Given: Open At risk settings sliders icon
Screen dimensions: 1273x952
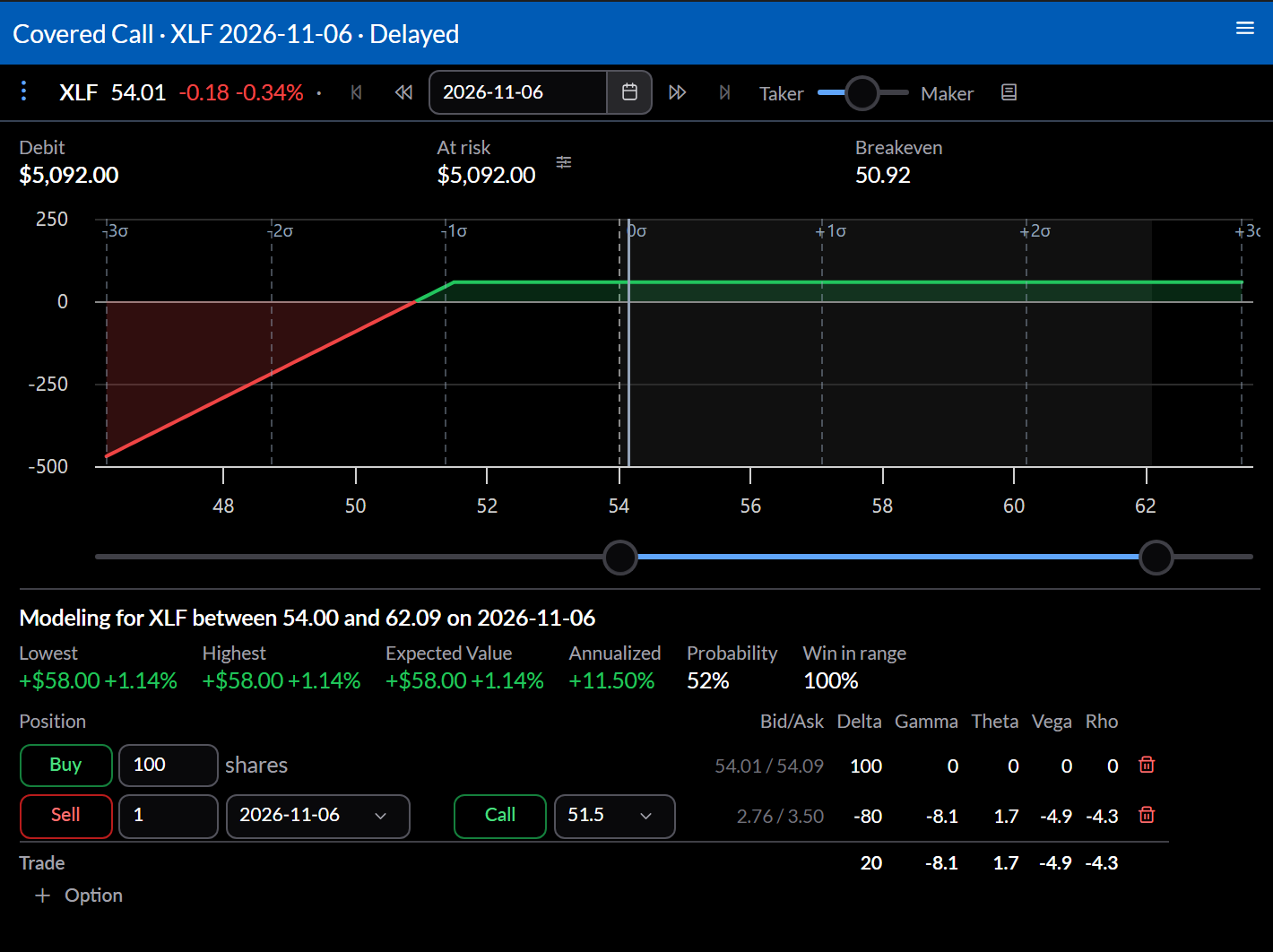Looking at the screenshot, I should [564, 162].
